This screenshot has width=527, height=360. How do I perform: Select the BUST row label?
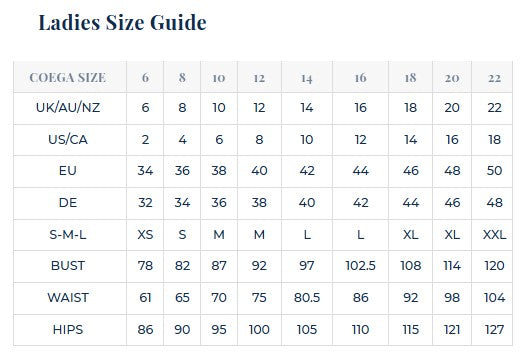68,266
